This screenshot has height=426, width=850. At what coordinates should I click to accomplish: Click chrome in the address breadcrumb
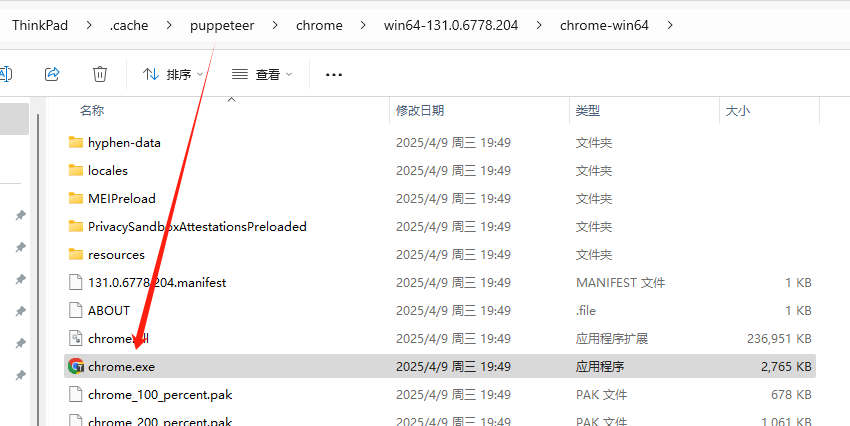[x=319, y=25]
